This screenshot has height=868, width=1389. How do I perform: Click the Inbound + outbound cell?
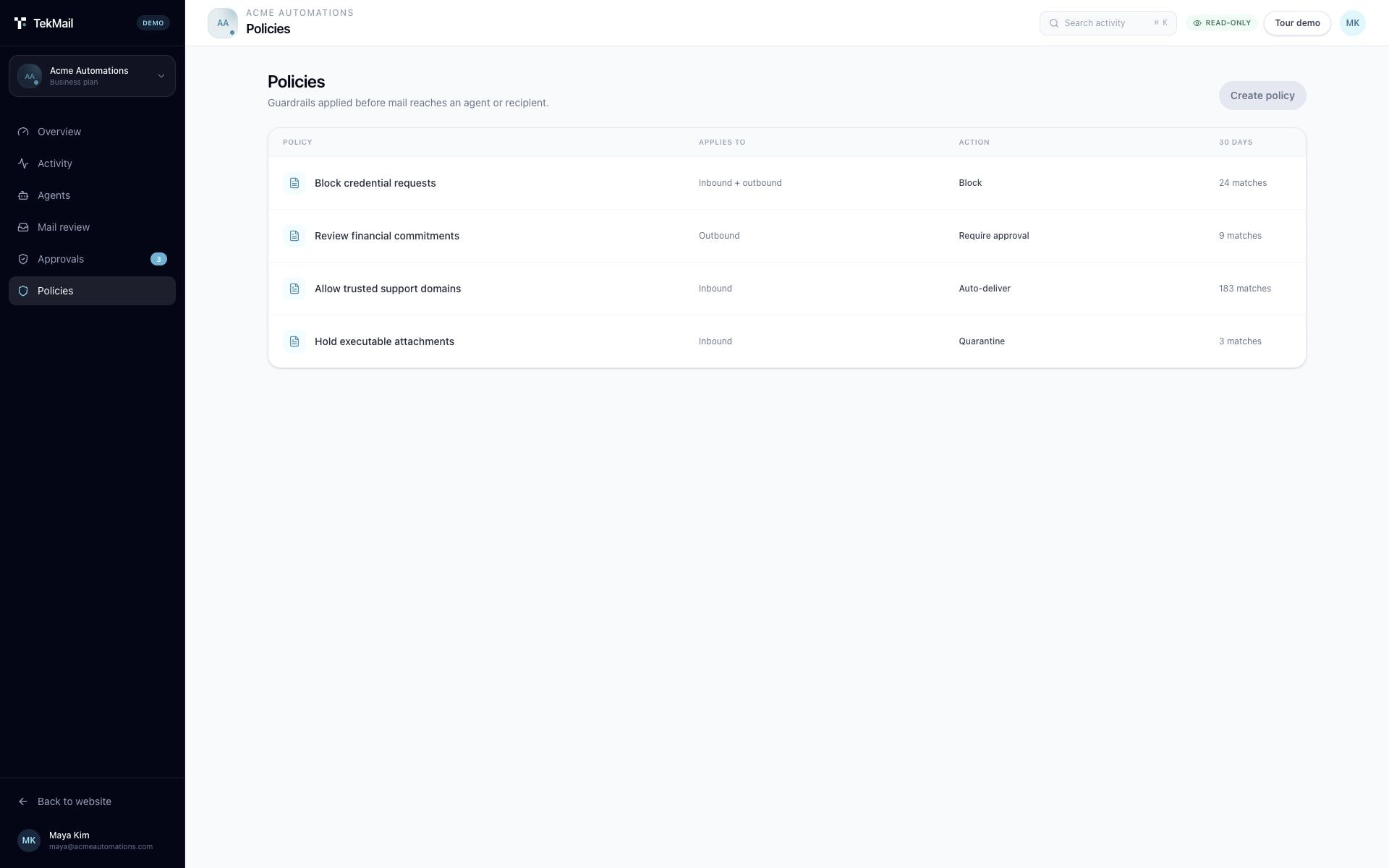[740, 183]
